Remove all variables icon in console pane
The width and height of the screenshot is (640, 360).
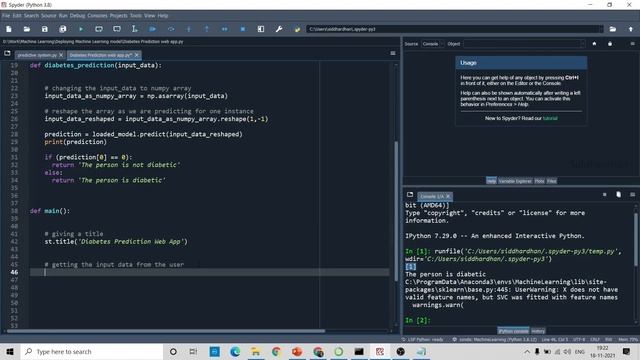tap(618, 195)
